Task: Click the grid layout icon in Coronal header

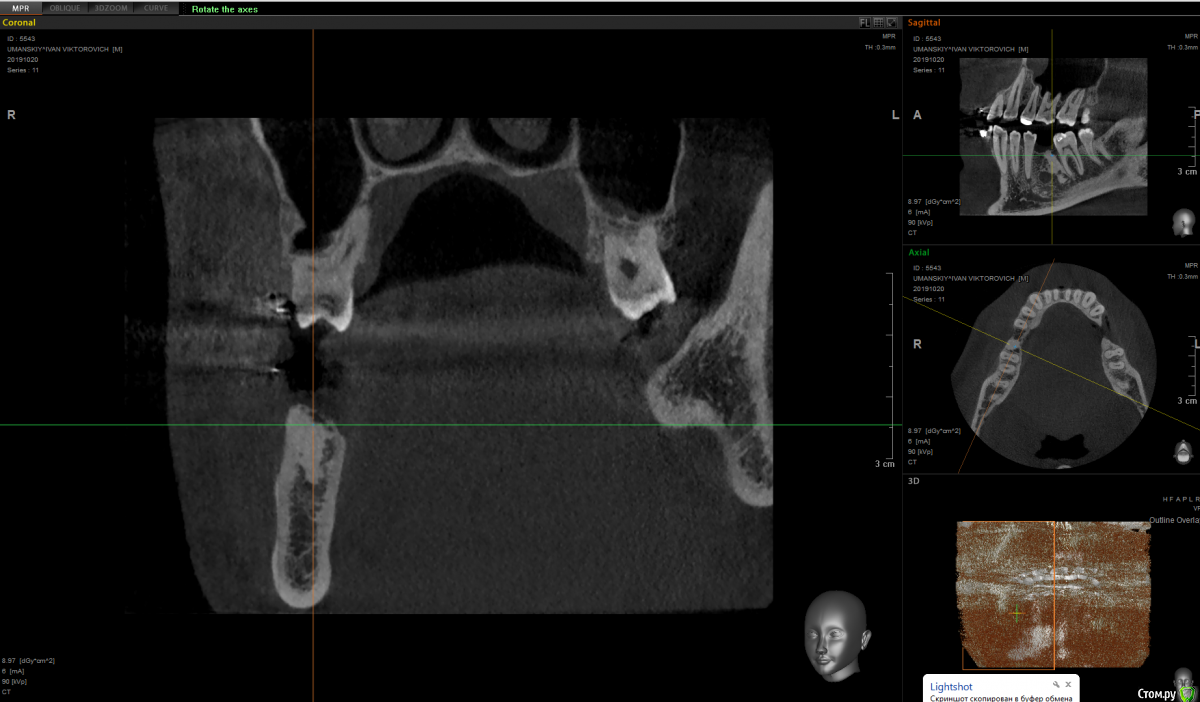Action: [877, 22]
